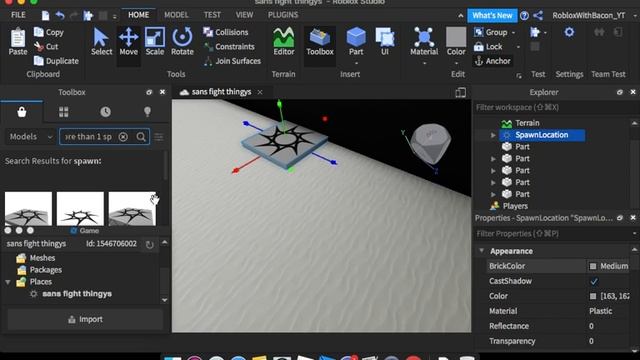Open the toolbox Inventory grid tab
Image resolution: width=640 pixels, height=360 pixels.
tap(64, 112)
